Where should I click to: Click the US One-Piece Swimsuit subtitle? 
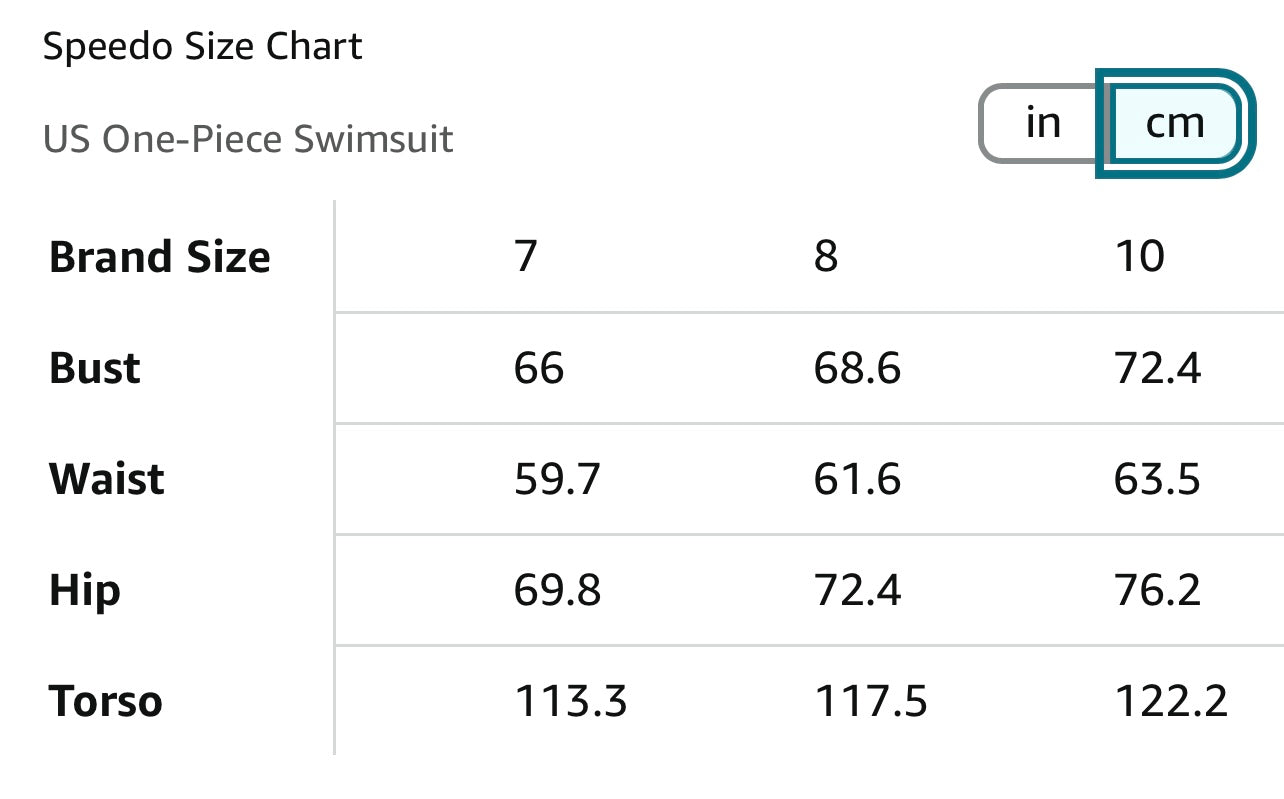click(248, 139)
